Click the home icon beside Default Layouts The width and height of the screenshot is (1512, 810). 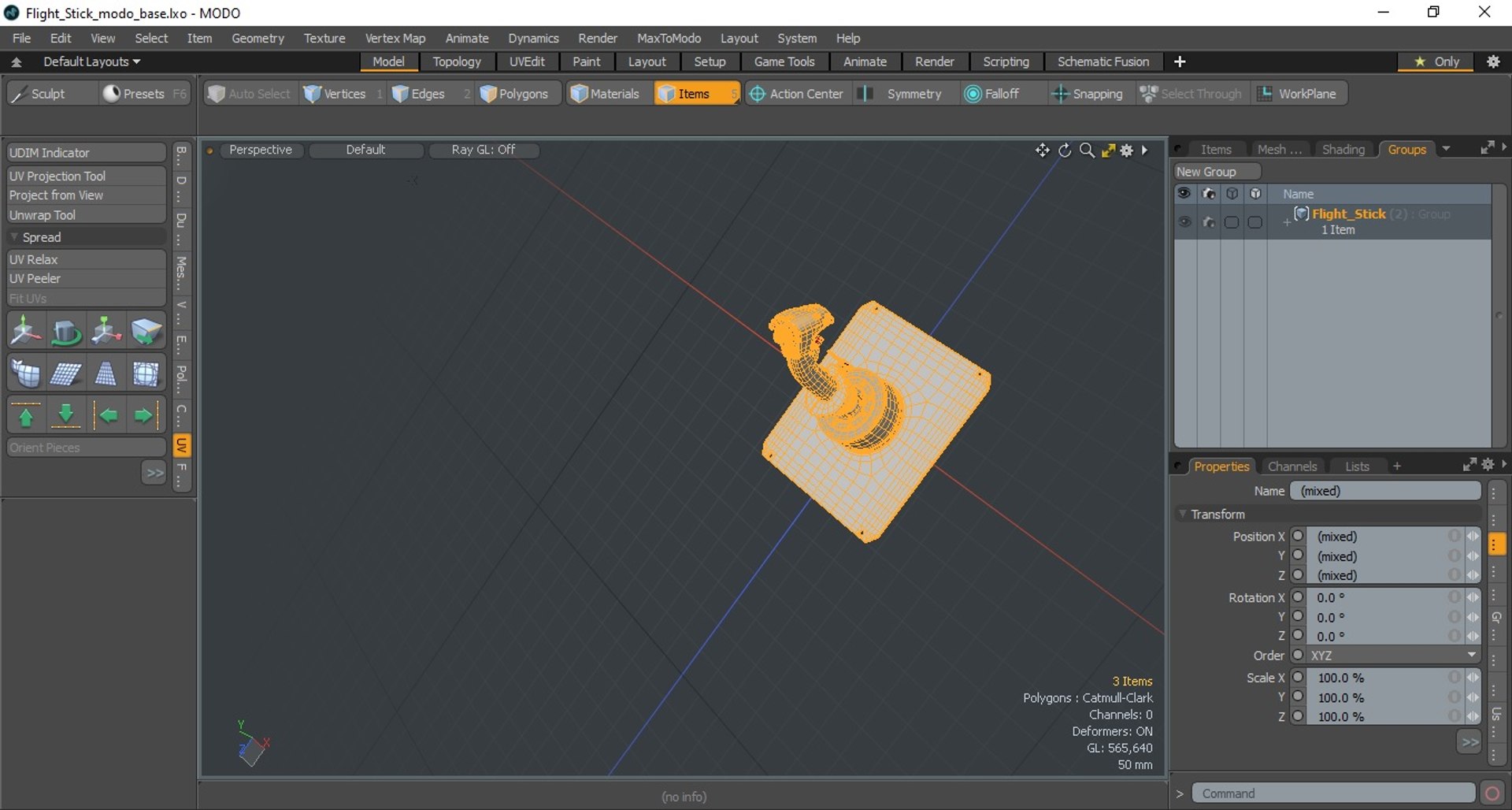17,61
